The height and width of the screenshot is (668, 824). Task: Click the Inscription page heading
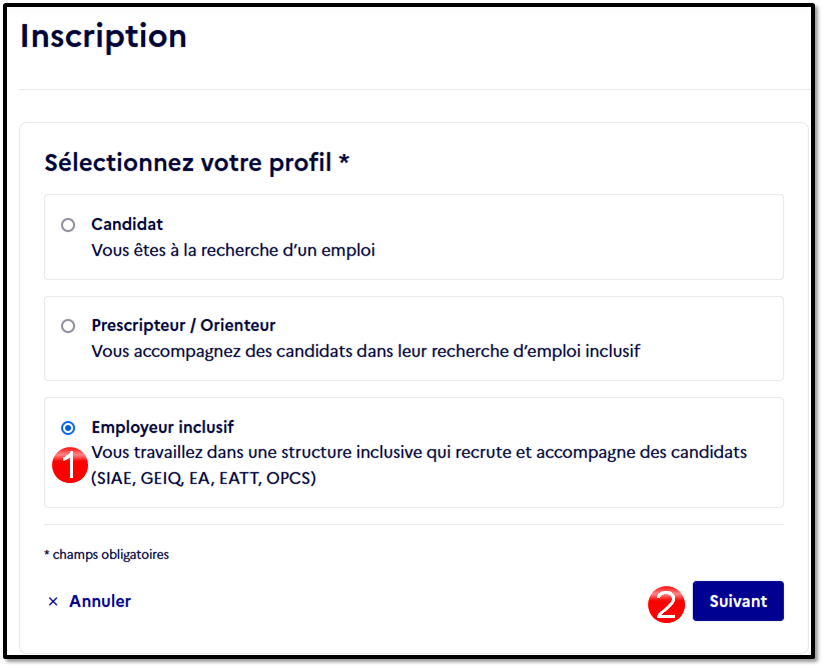pos(104,37)
